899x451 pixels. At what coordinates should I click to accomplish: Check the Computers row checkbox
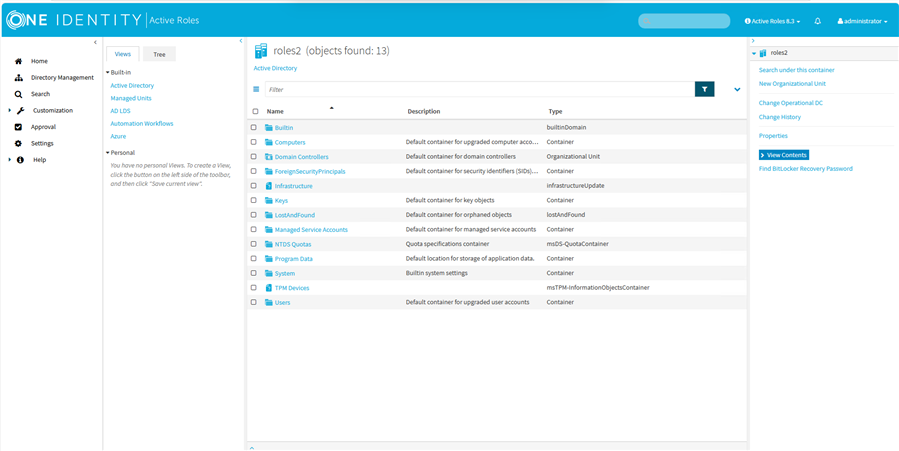tap(253, 142)
